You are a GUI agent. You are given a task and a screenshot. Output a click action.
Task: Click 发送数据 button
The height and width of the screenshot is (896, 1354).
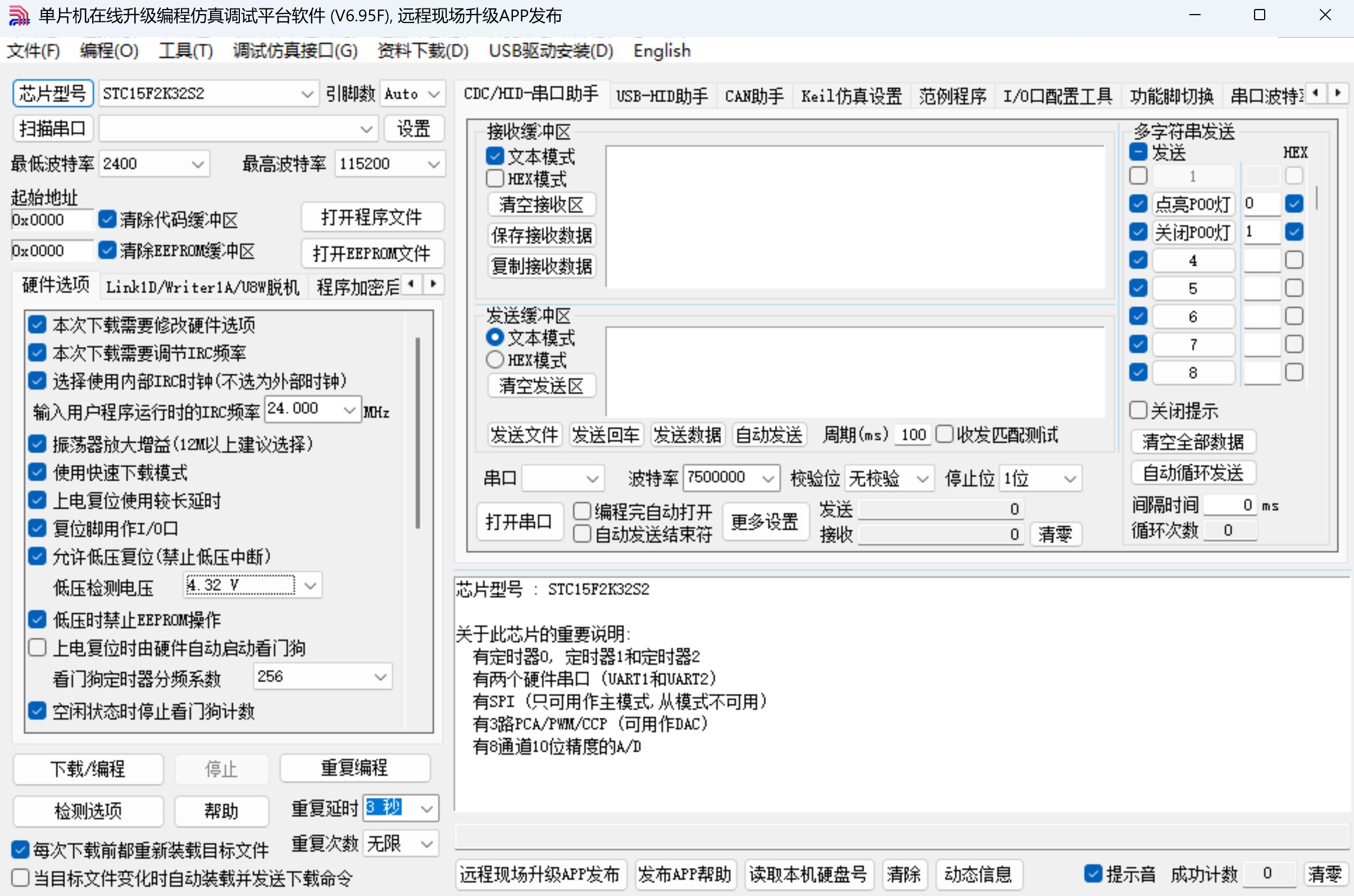pyautogui.click(x=688, y=435)
